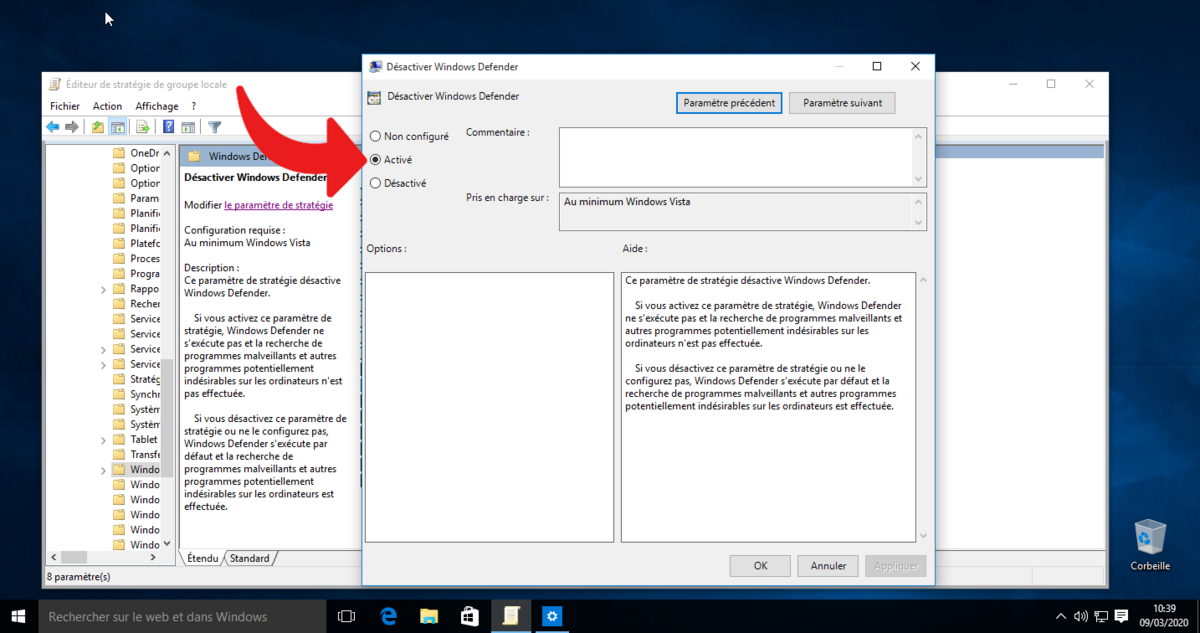
Task: Open Task View on the taskbar
Action: tap(347, 616)
